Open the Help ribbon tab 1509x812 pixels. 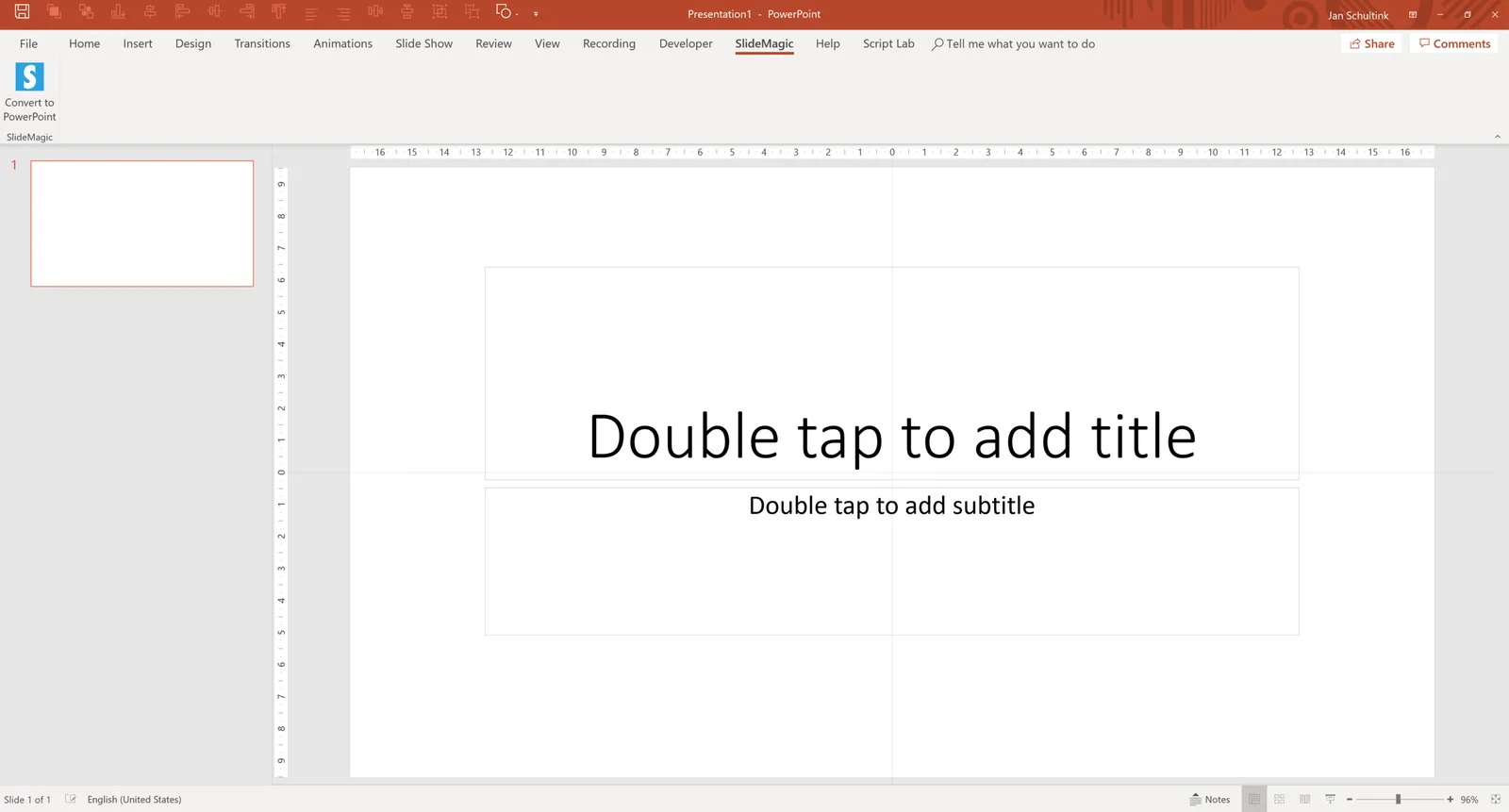pyautogui.click(x=828, y=43)
